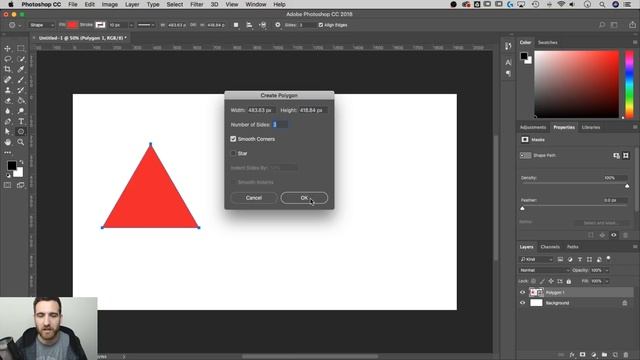Enable the Star checkbox
Screen dimensions: 640x360
[233, 153]
